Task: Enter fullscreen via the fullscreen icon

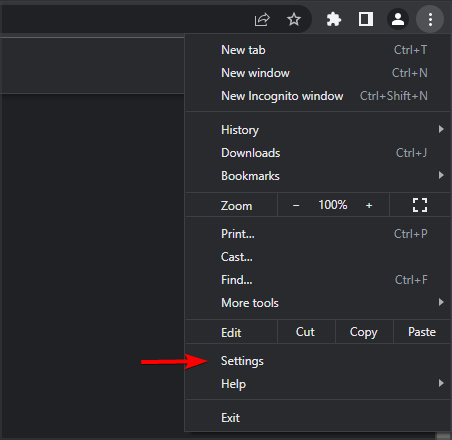Action: [420, 205]
